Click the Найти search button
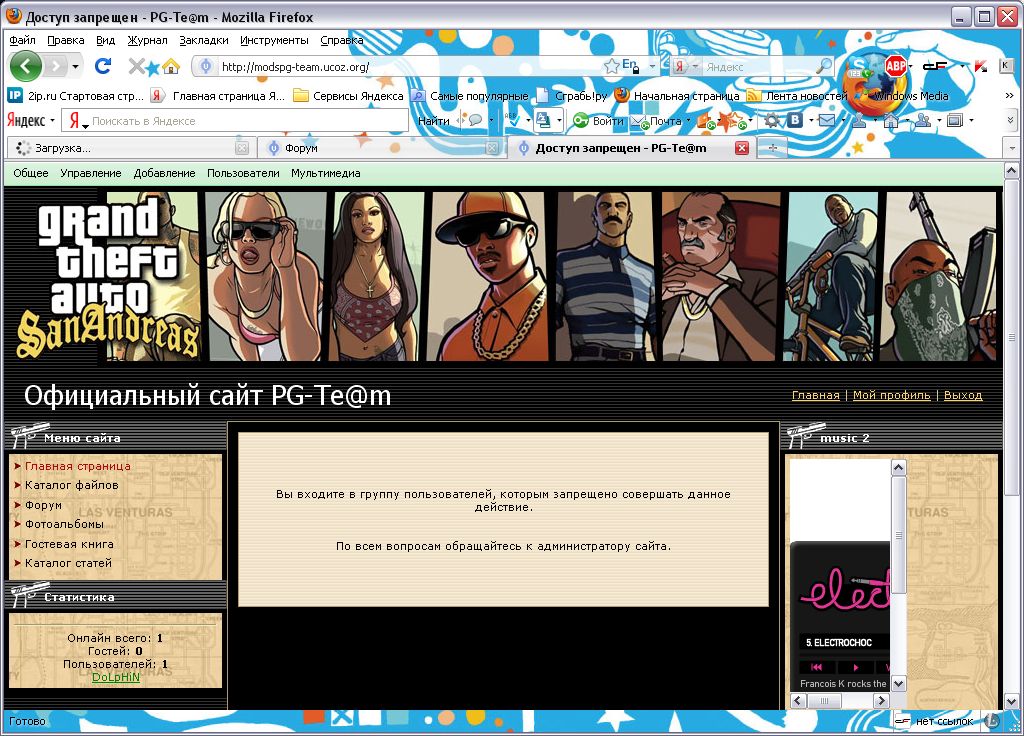Image resolution: width=1024 pixels, height=736 pixels. coord(434,121)
